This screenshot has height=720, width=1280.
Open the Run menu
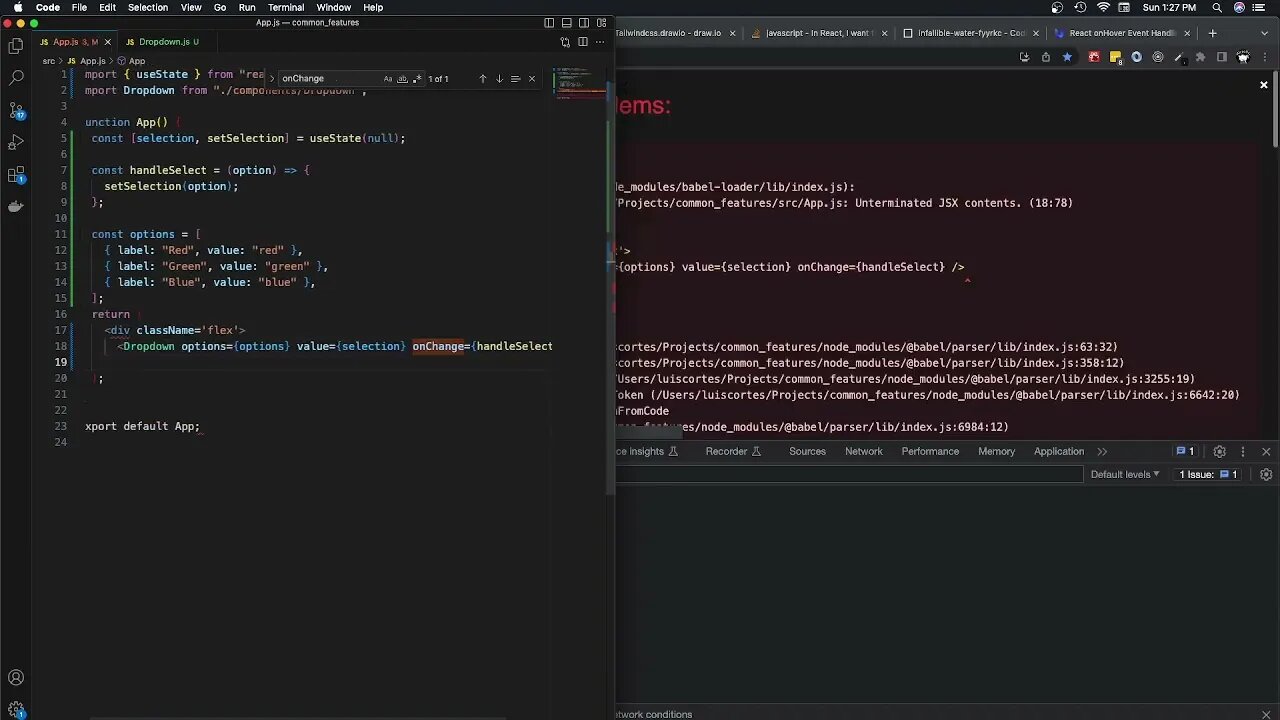point(247,7)
